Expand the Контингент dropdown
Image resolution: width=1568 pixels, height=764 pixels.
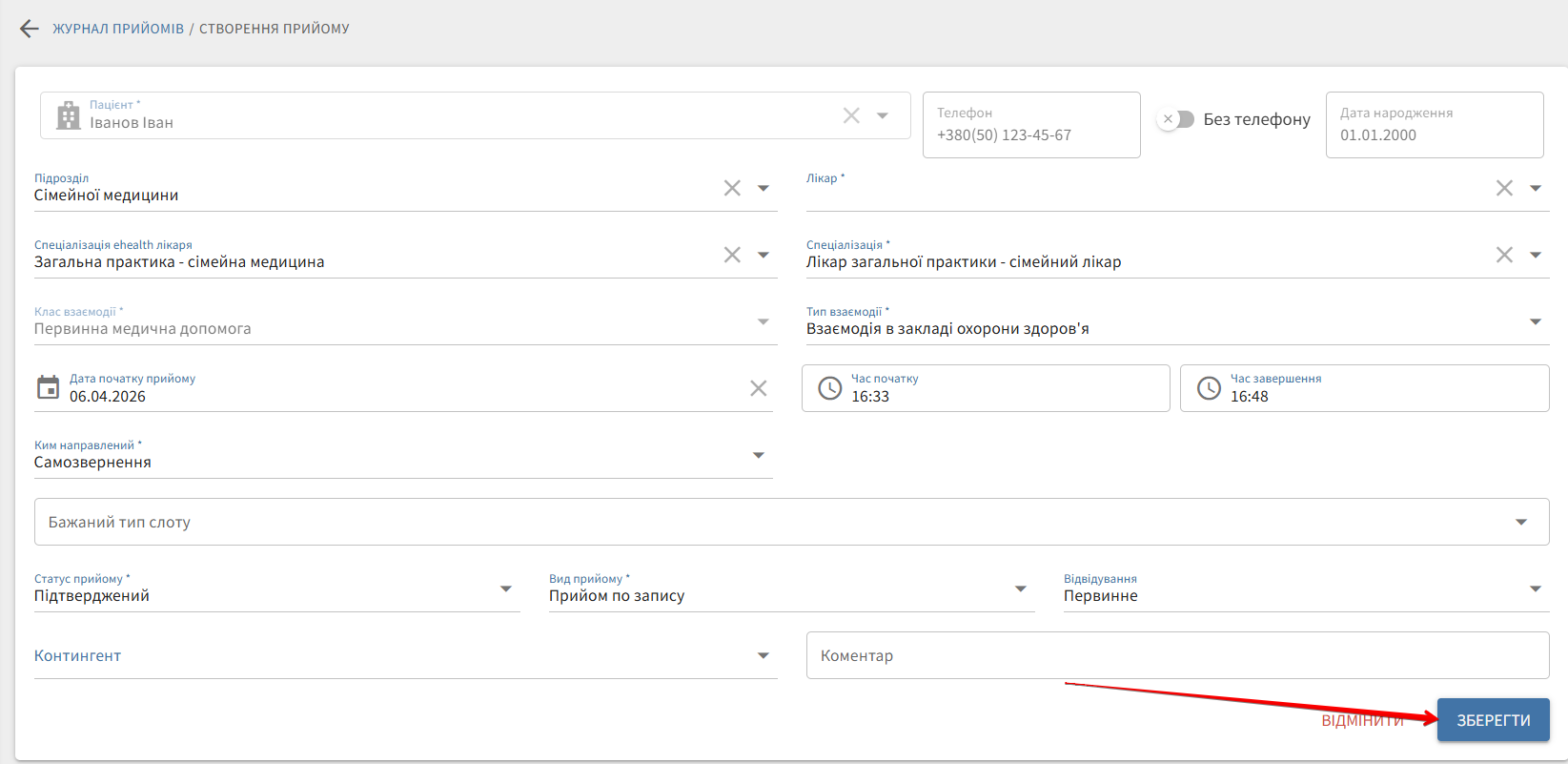(764, 655)
